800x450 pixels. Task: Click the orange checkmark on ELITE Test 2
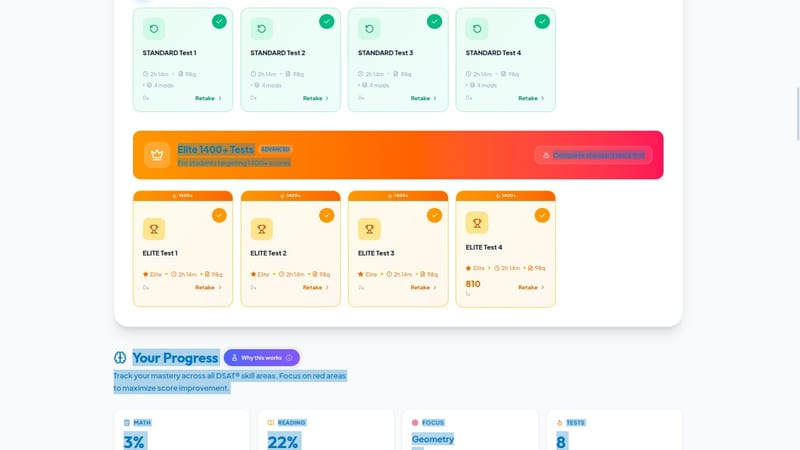(x=327, y=215)
